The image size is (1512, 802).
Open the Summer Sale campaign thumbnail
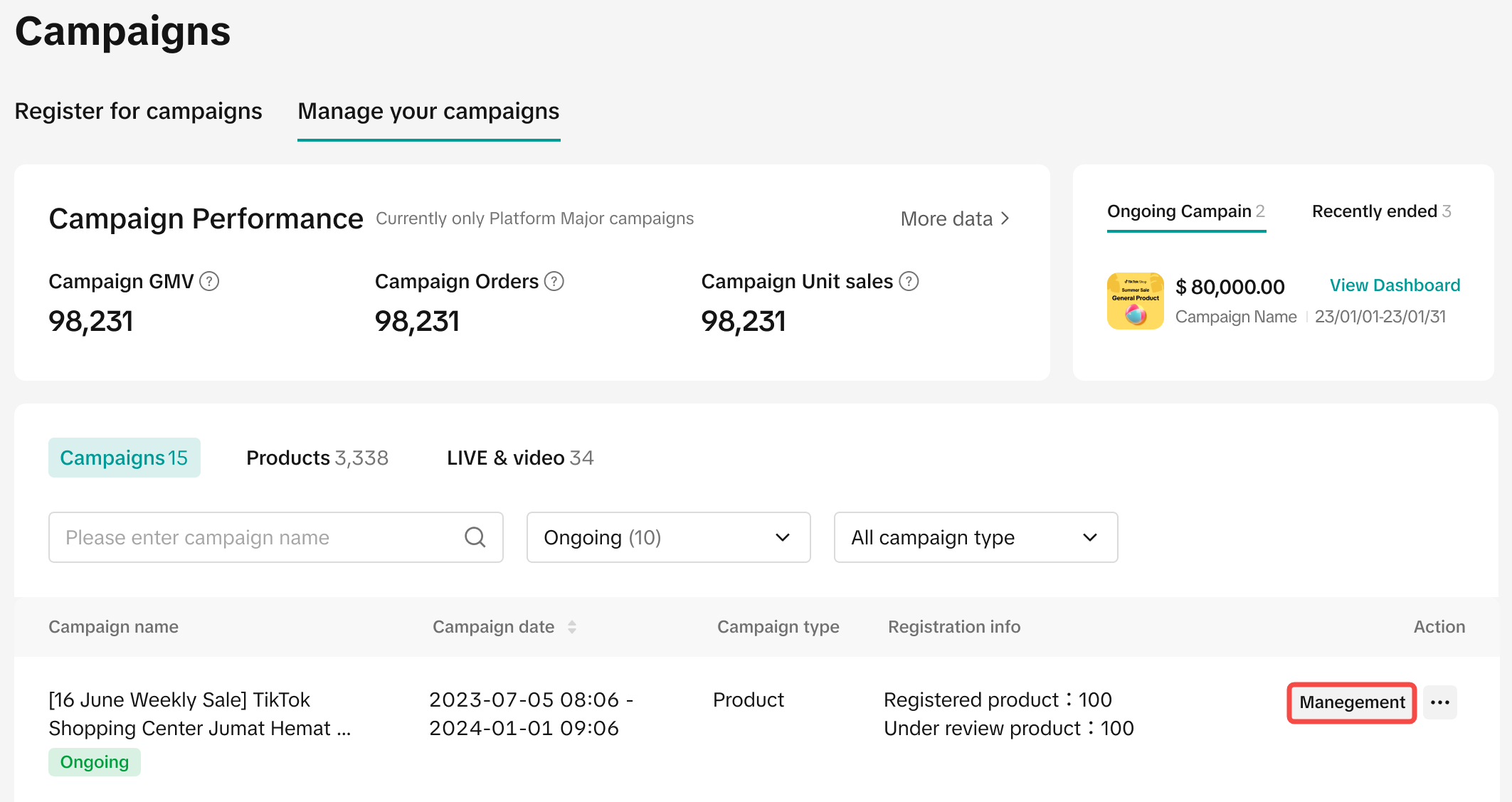1135,301
